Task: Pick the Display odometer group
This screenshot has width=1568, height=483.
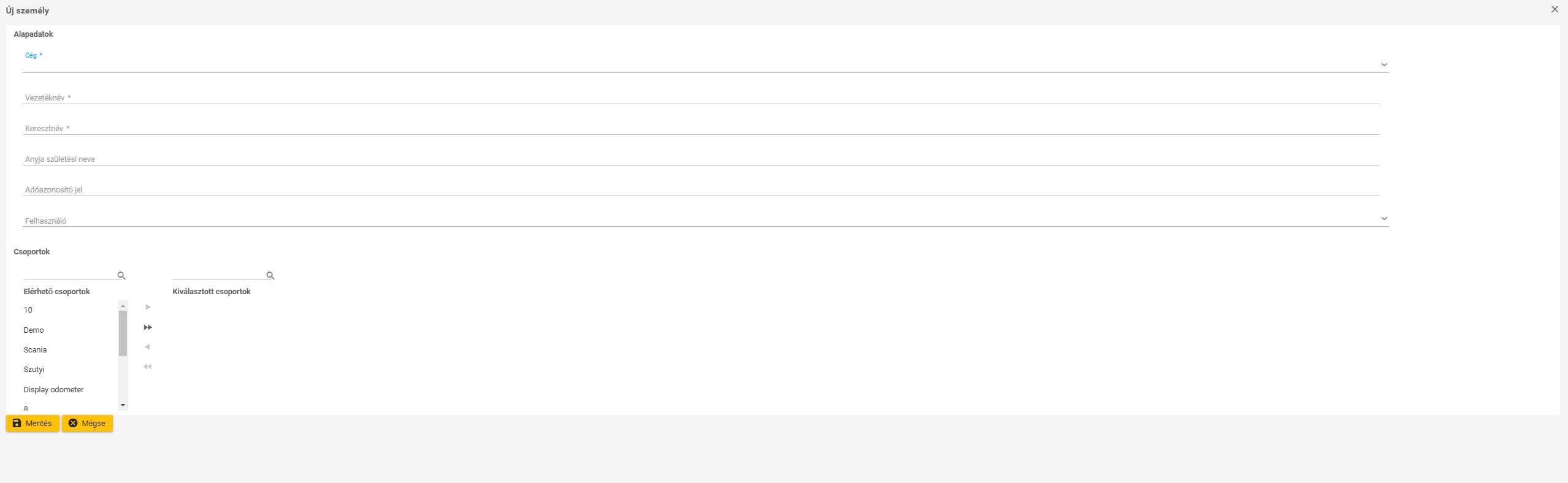Action: click(54, 390)
